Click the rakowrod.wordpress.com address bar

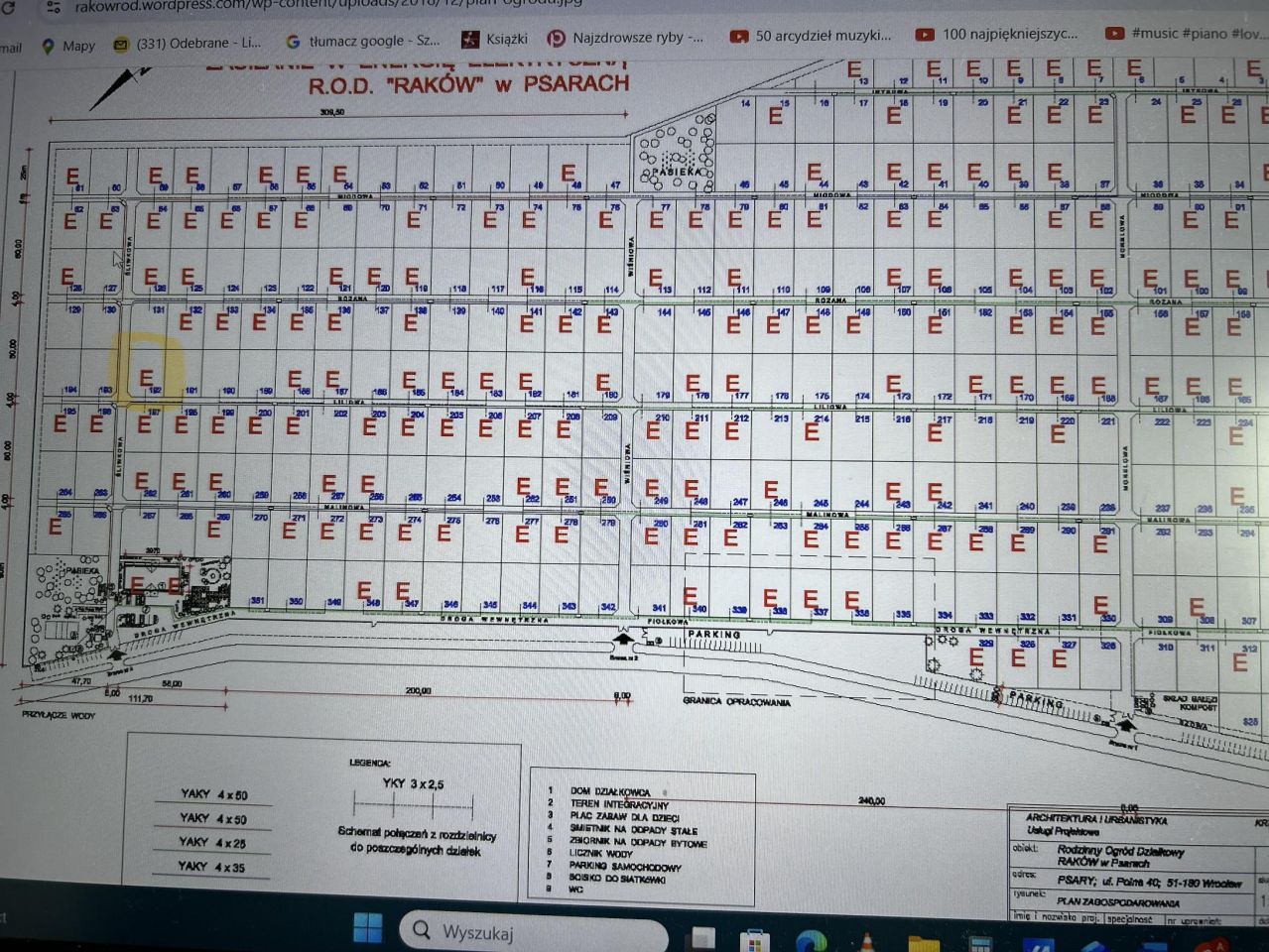click(x=327, y=5)
